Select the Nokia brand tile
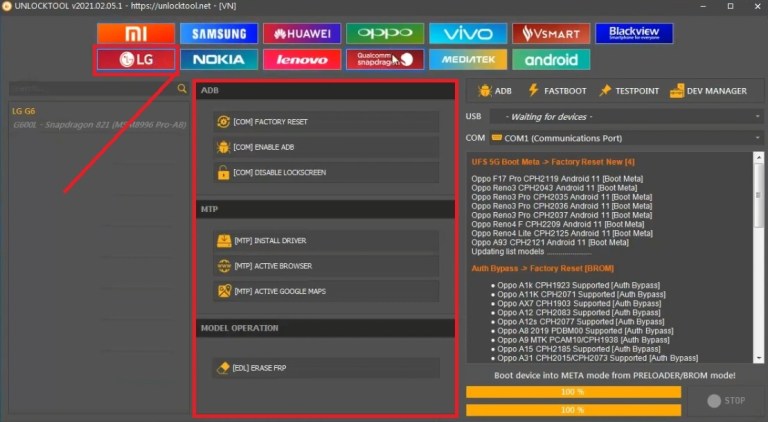The width and height of the screenshot is (768, 422). coord(218,59)
